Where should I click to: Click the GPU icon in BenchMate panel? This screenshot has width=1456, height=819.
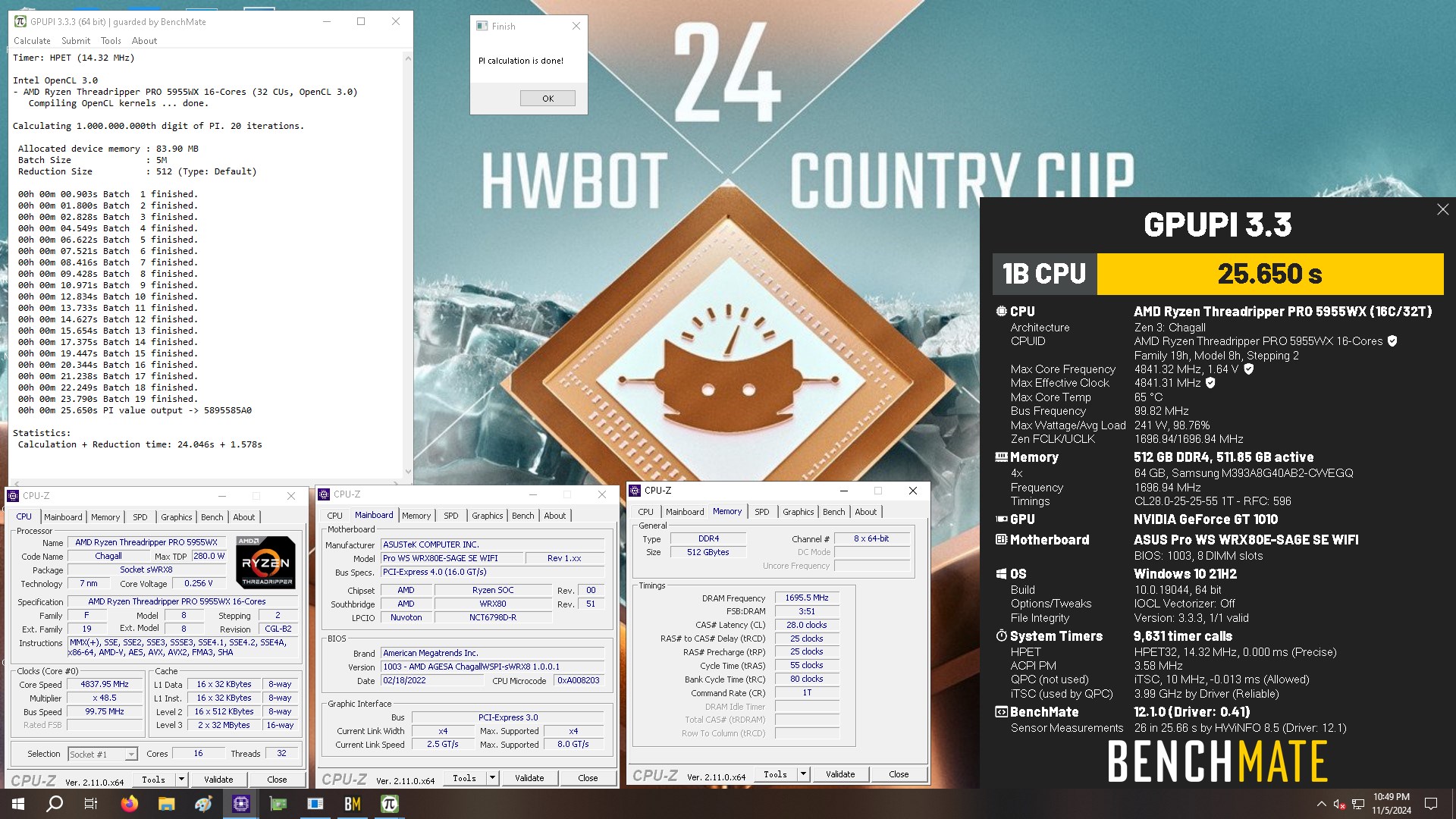(x=1001, y=519)
